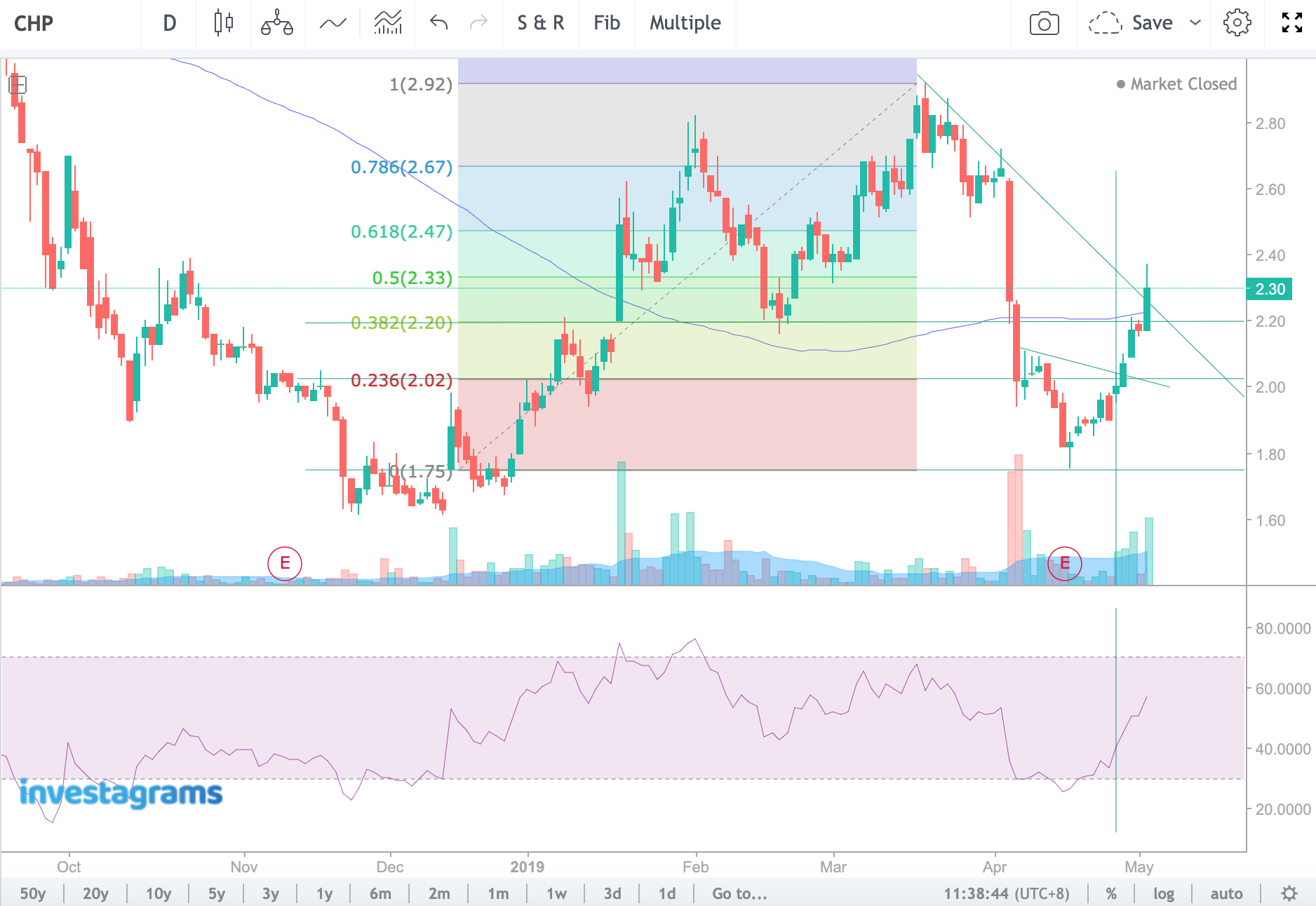Image resolution: width=1316 pixels, height=906 pixels.
Task: Click the compare symbols scale icon
Action: tap(277, 23)
